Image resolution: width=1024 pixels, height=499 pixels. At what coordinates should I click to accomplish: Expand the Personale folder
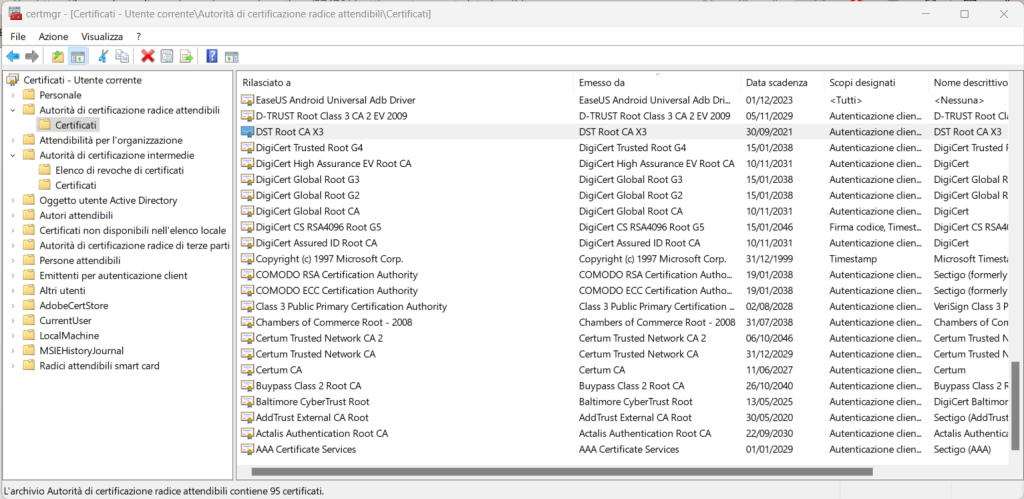point(12,95)
